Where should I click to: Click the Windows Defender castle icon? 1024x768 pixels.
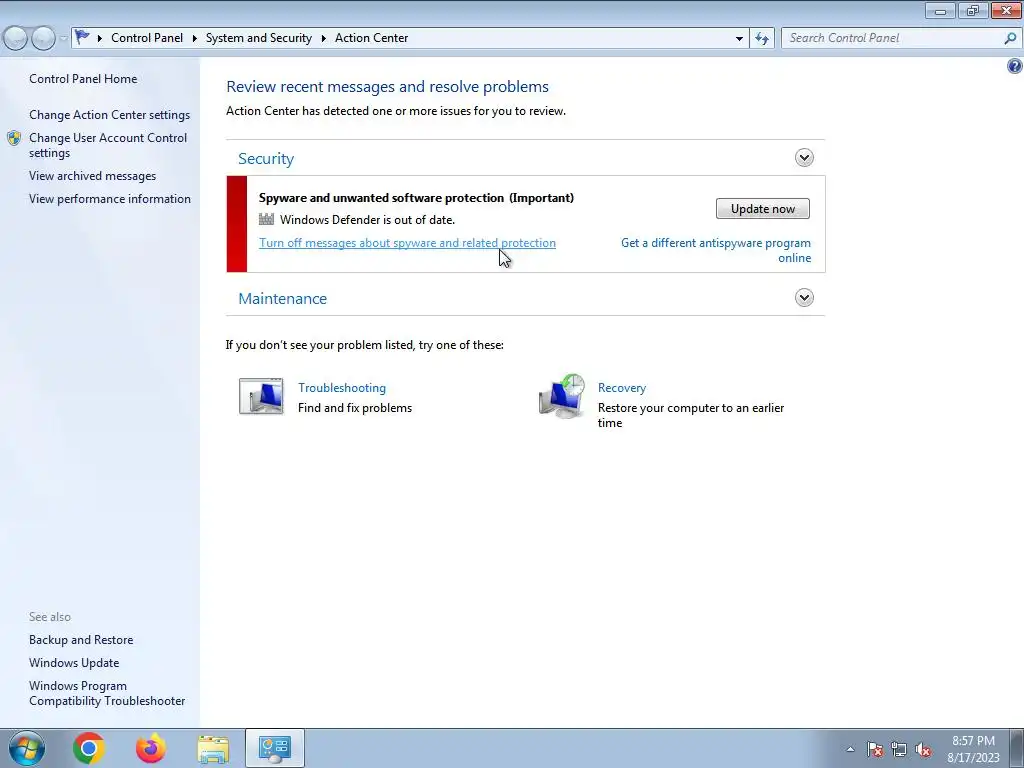(266, 219)
